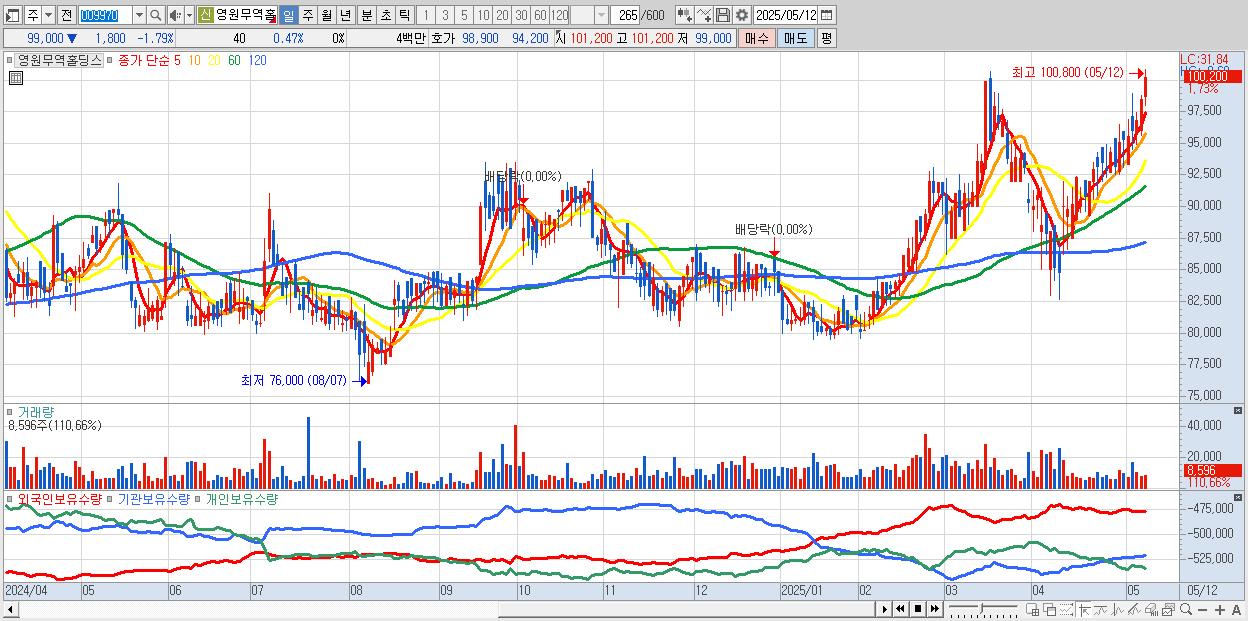Toggle the 외국인보유수량 panel square marker
Screen dimensions: 1248x621
tap(11, 498)
